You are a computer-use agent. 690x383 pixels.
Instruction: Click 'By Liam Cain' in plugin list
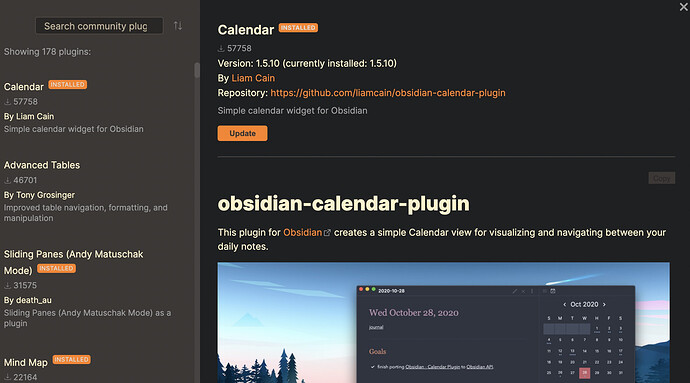tap(29, 117)
